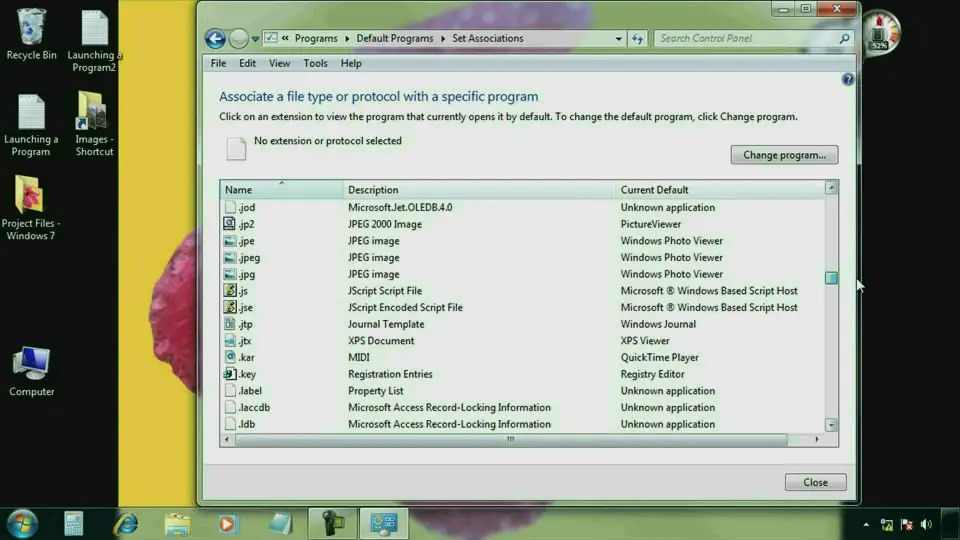960x540 pixels.
Task: Select the .js script icon
Action: [x=230, y=290]
